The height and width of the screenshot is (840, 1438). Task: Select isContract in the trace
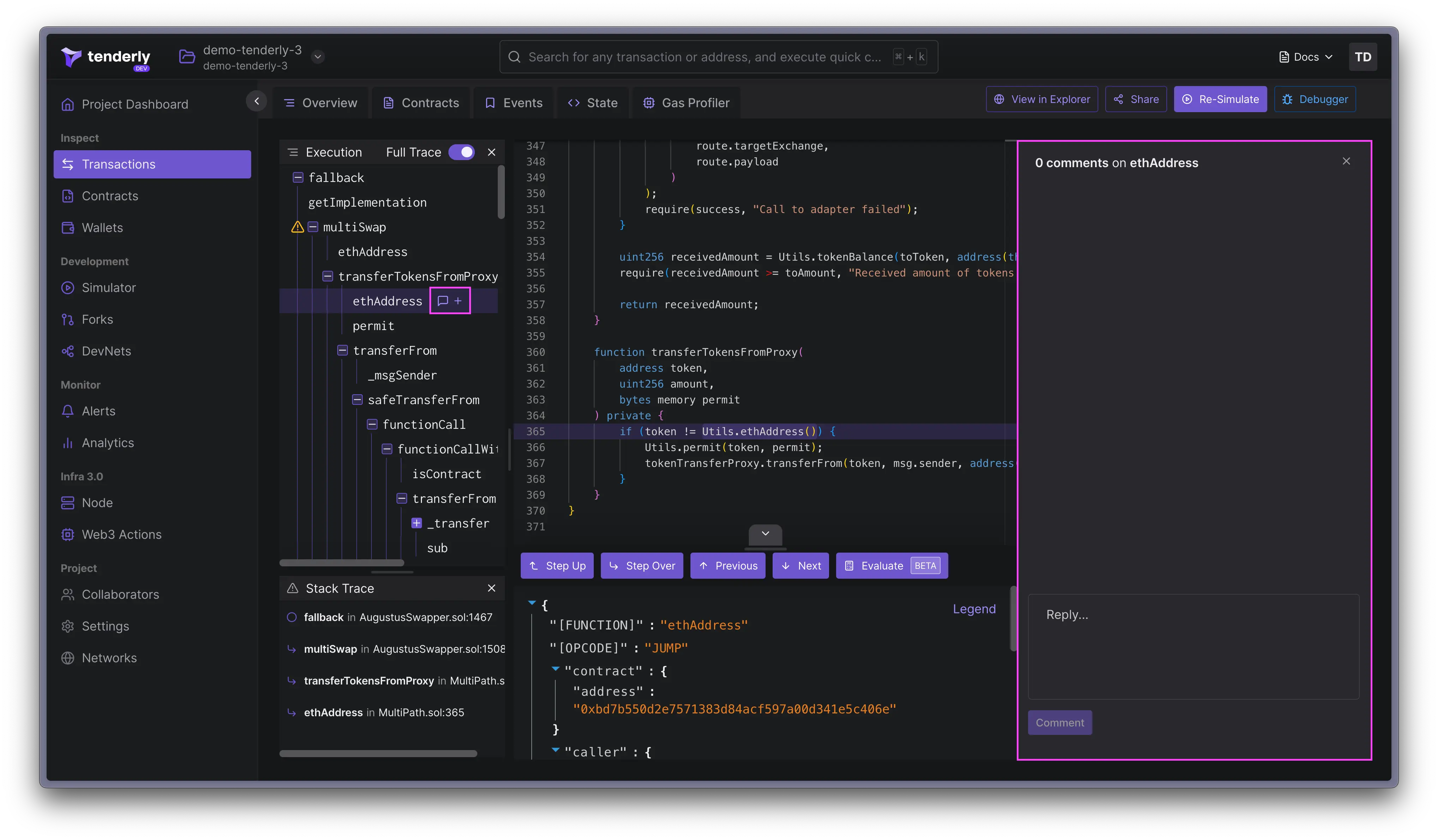(x=447, y=474)
